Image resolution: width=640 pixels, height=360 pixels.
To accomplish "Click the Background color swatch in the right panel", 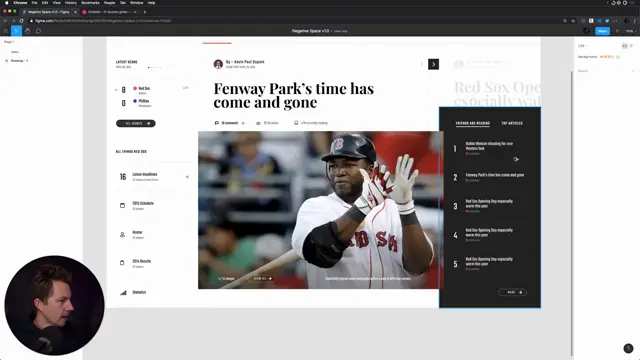I will tap(618, 57).
